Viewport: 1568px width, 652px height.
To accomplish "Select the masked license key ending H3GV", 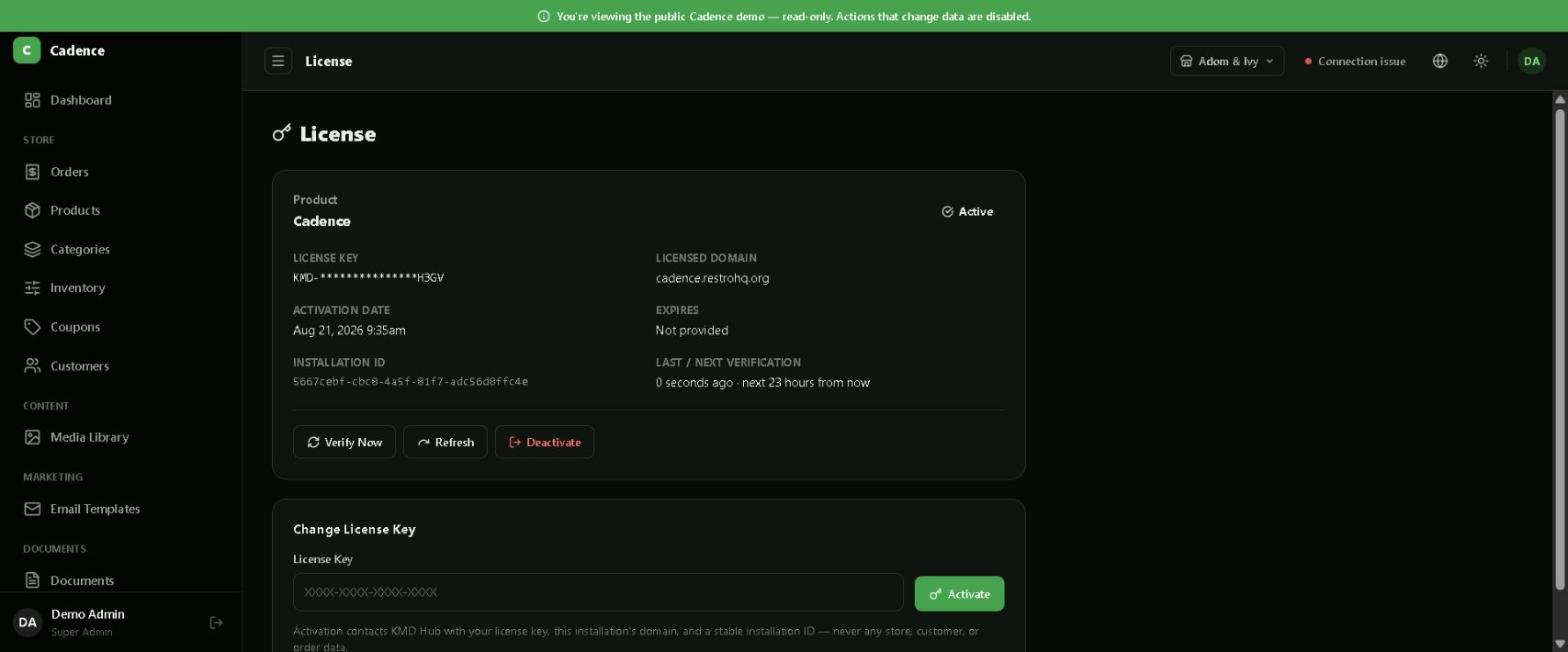I will click(x=368, y=278).
